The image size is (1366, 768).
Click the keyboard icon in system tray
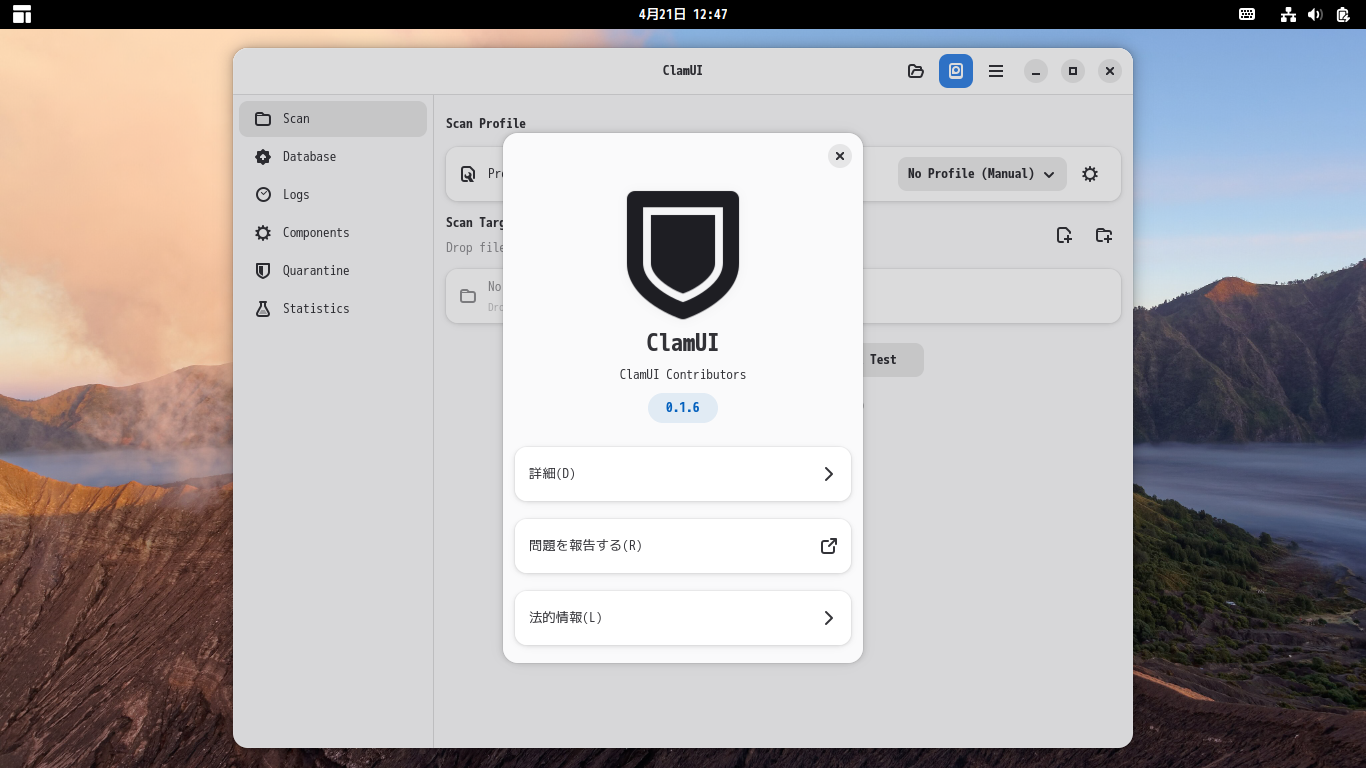pos(1247,14)
